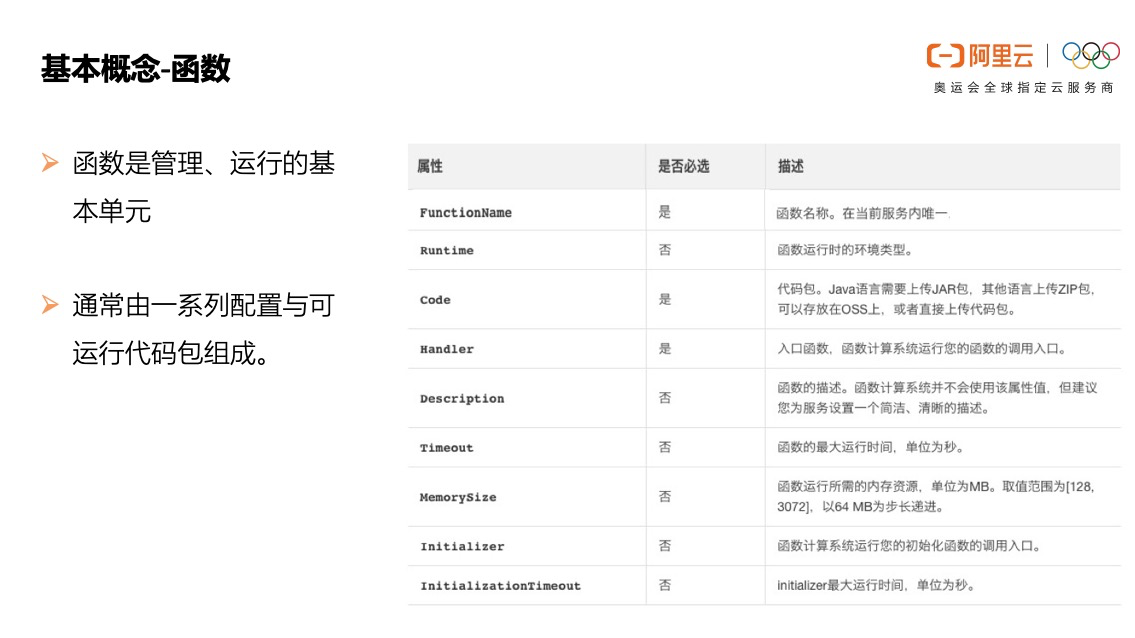The image size is (1135, 638).
Task: Click the MemorySize description mentioning 64 MB
Action: click(935, 496)
